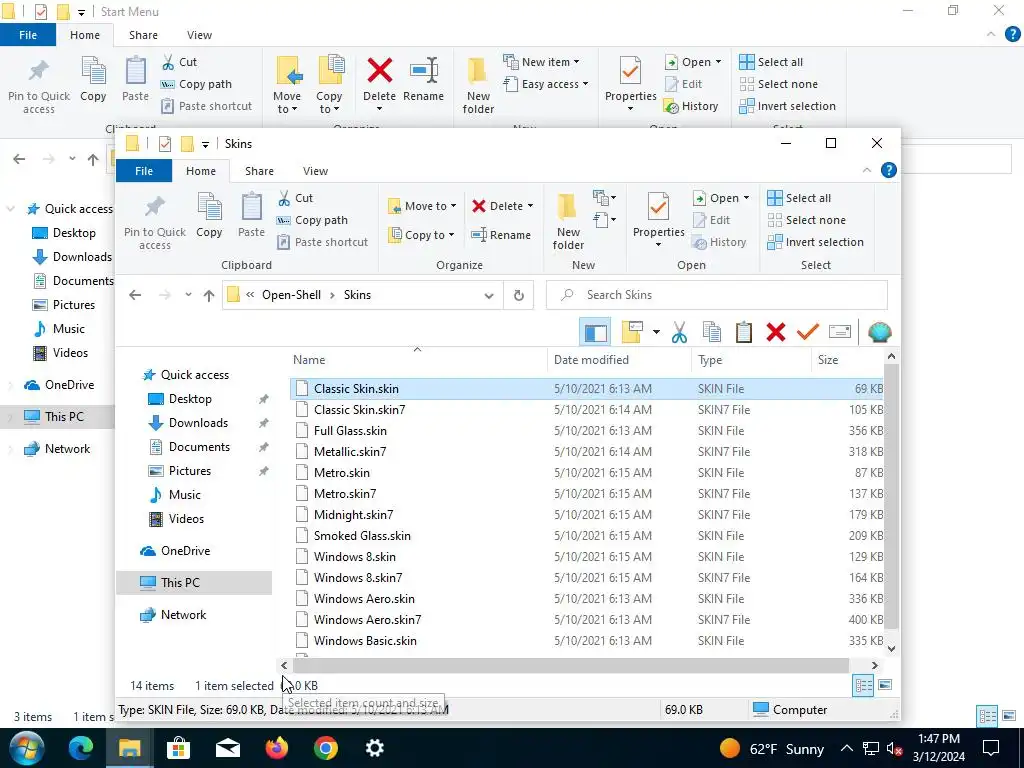The image size is (1024, 768).
Task: Click the clipboard Paste icon in Classic Explorer toolbar
Action: (743, 332)
